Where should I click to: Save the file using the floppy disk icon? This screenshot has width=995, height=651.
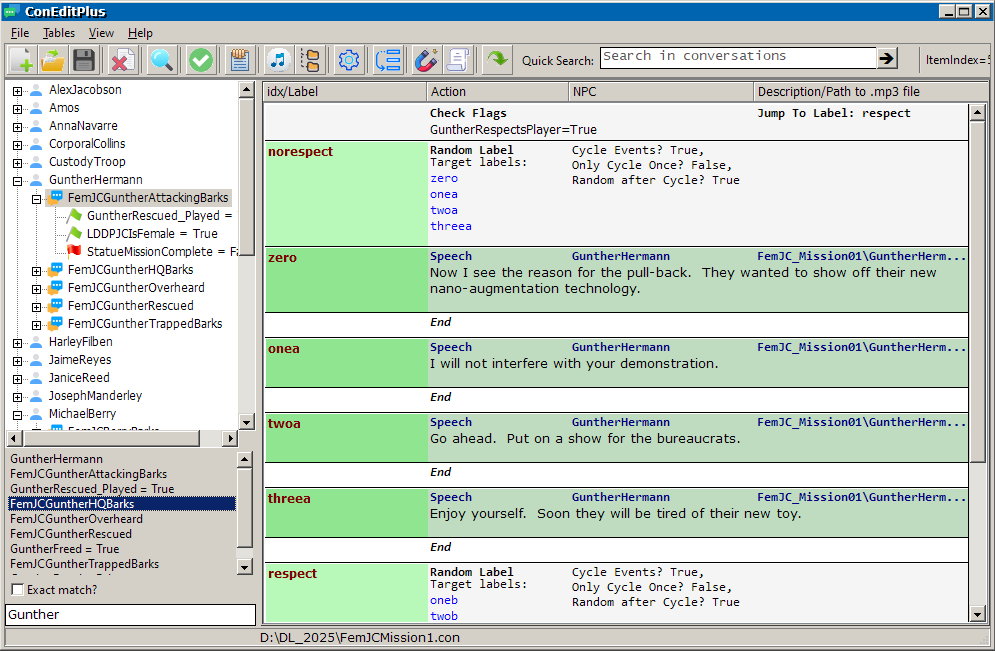coord(84,60)
